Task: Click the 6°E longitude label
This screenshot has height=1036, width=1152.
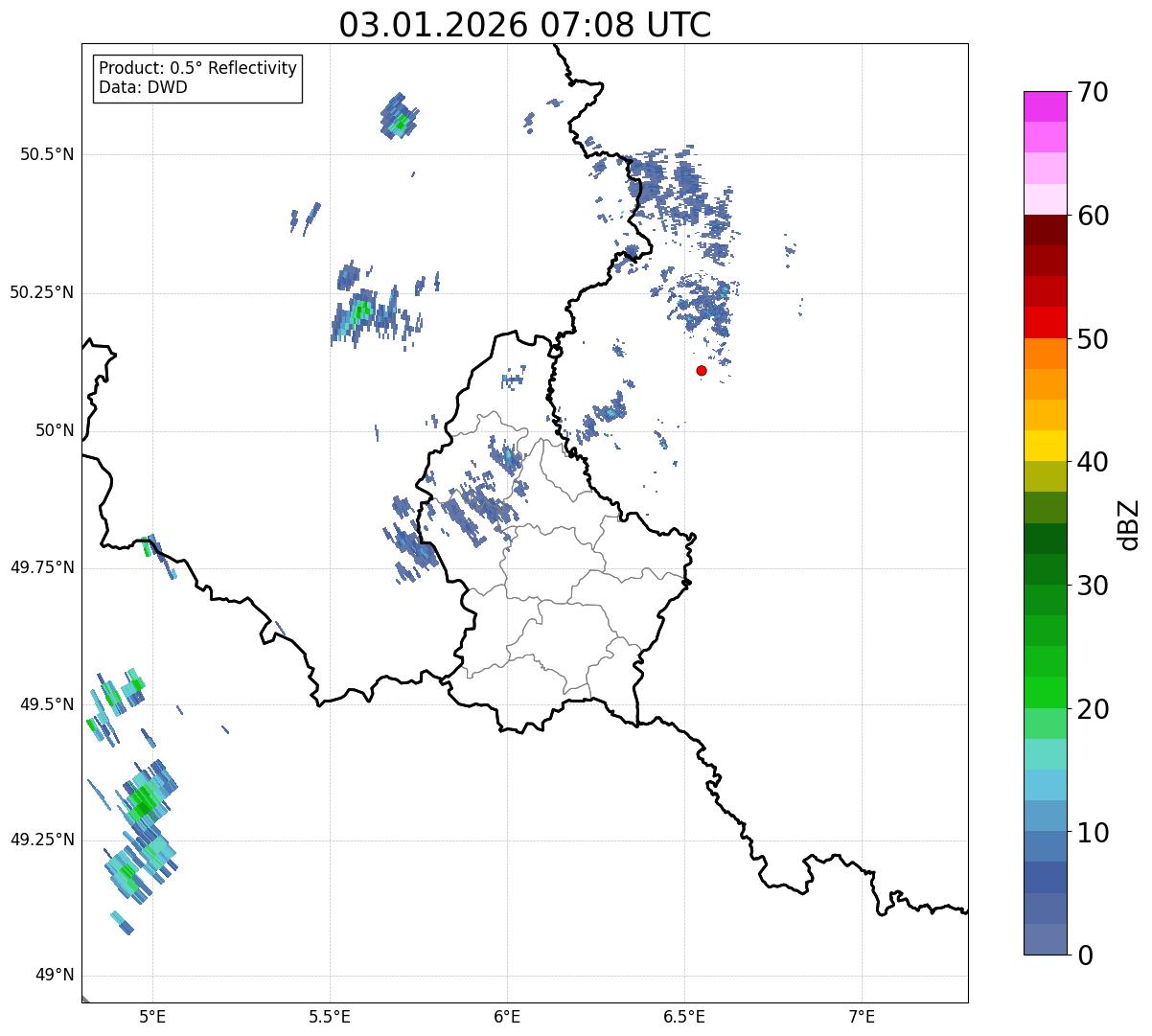Action: [507, 1017]
